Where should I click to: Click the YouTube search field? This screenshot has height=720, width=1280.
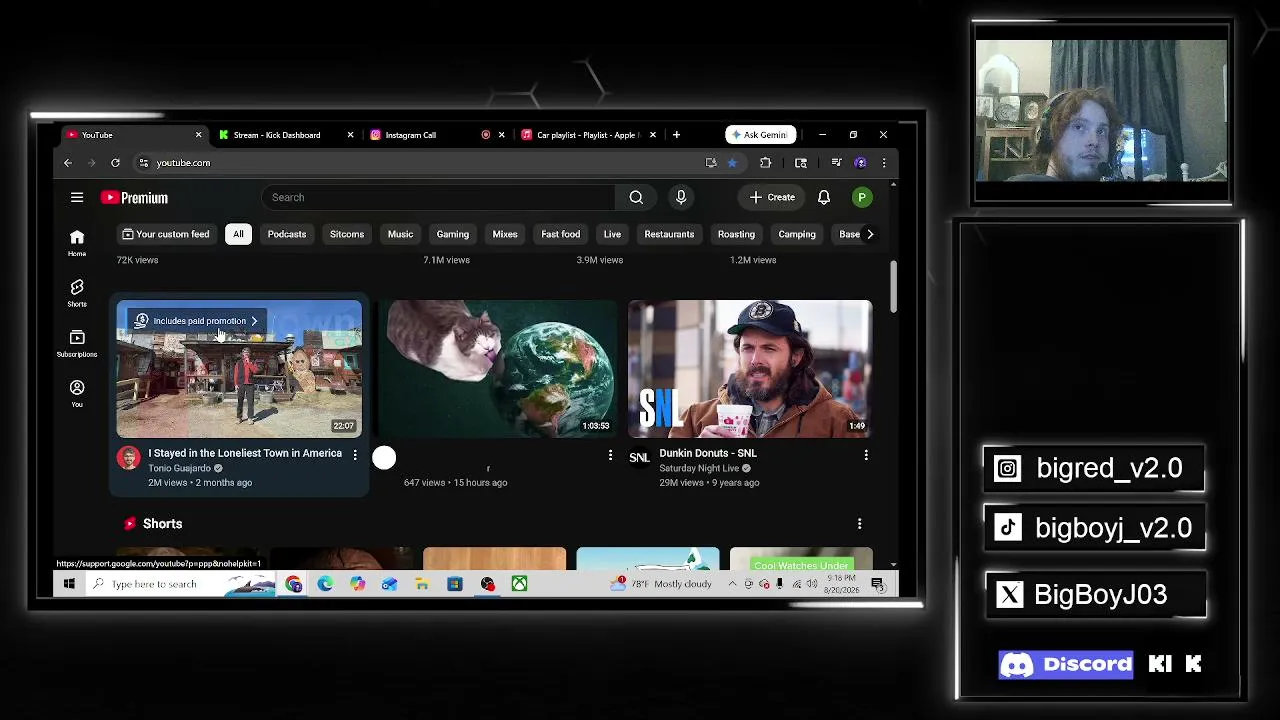(439, 197)
